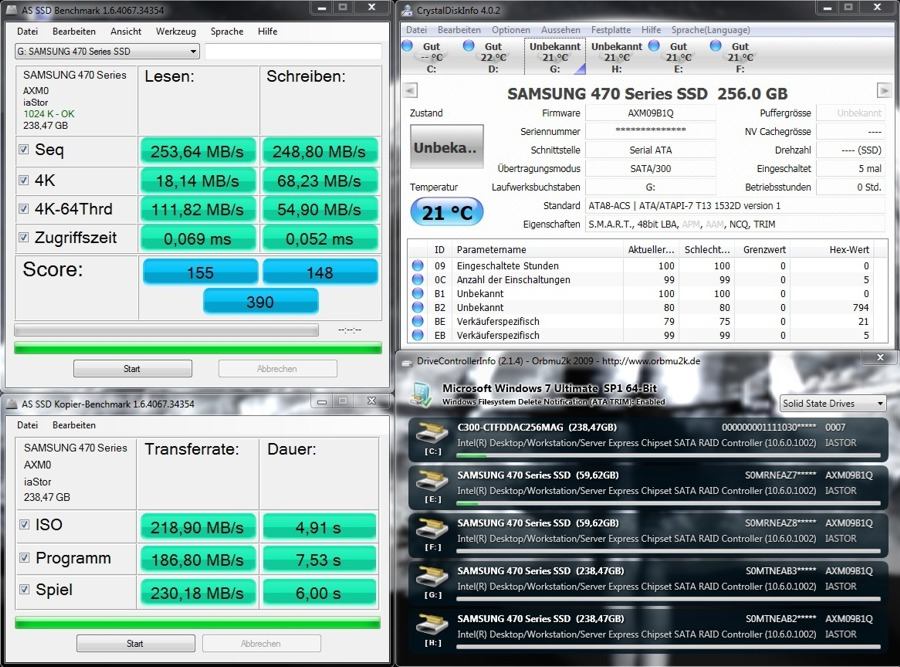Open Hilfe menu in CrystalDiskInfo
This screenshot has width=900, height=667.
tap(651, 30)
